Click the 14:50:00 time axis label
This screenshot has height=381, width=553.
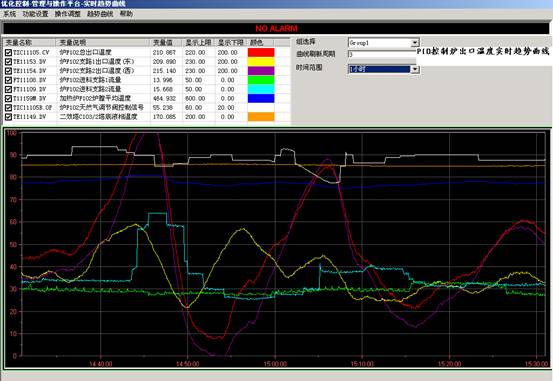(188, 364)
